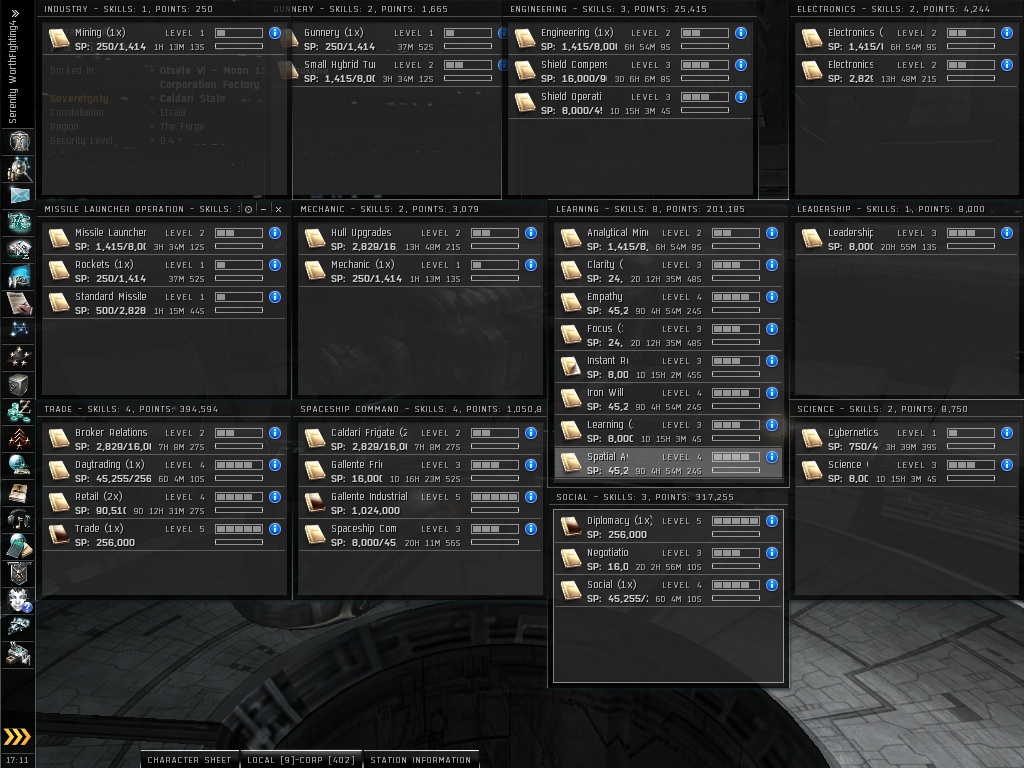Select the Caldari Frigate skill row
This screenshot has width=1024, height=768.
(x=420, y=439)
